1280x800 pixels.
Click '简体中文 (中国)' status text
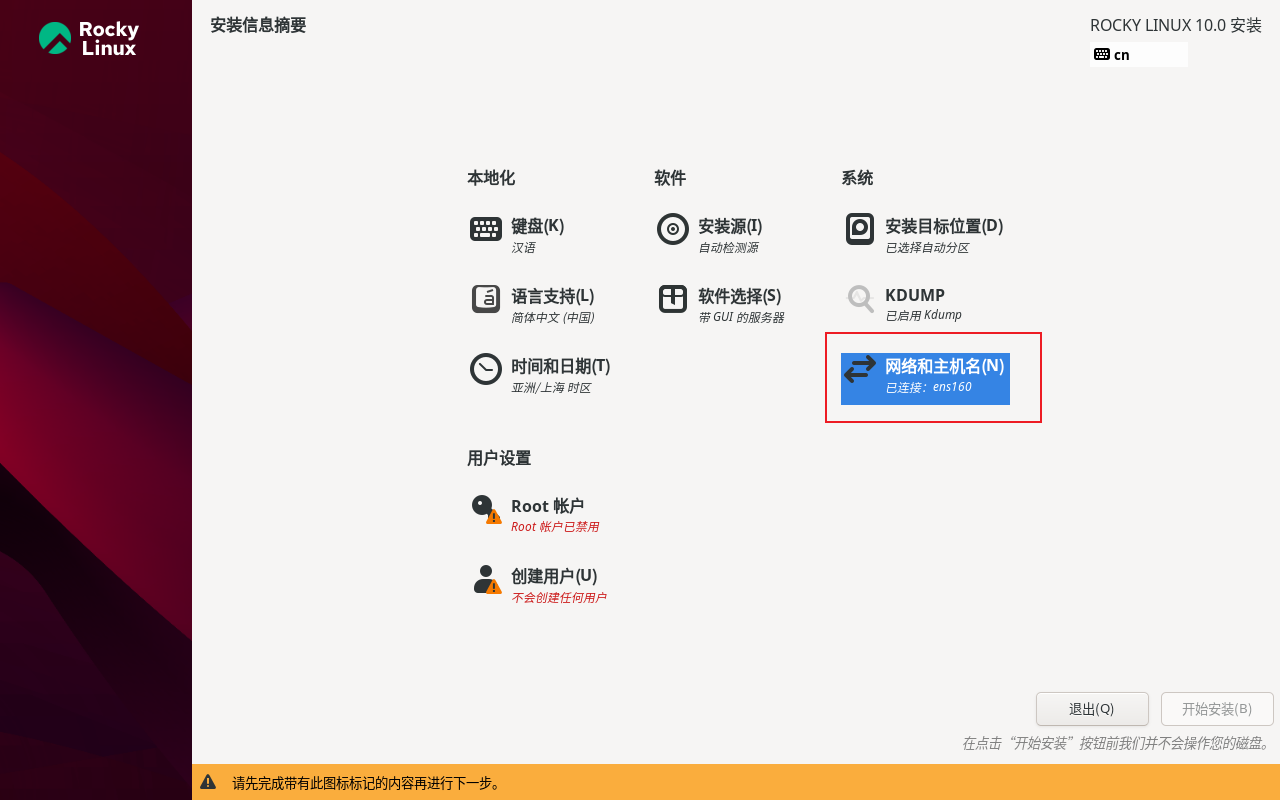click(553, 317)
